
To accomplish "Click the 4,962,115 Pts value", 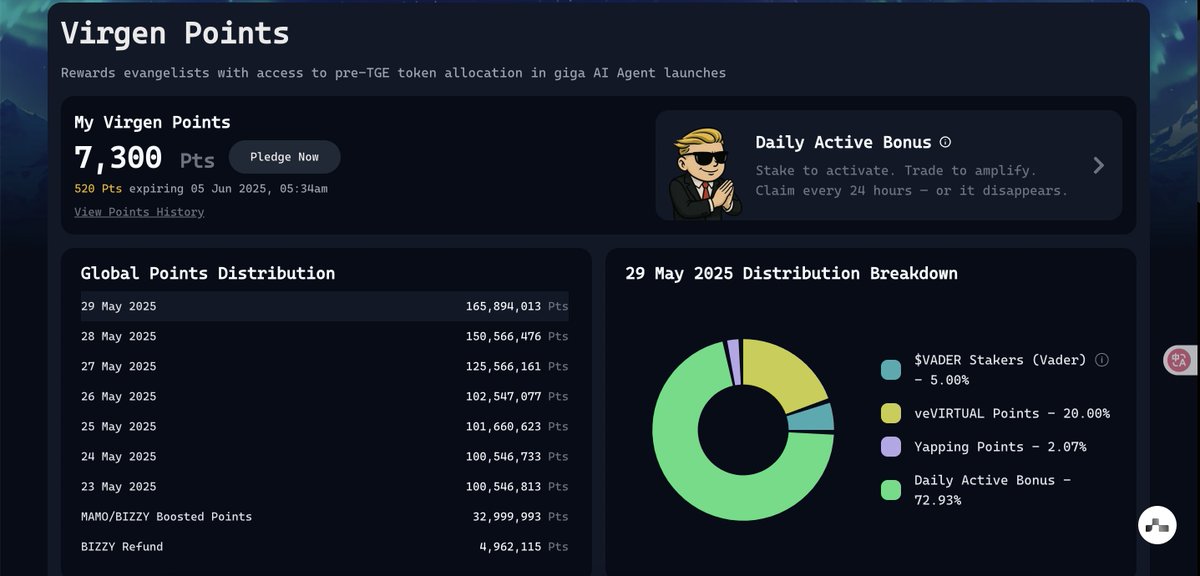I will [x=524, y=546].
